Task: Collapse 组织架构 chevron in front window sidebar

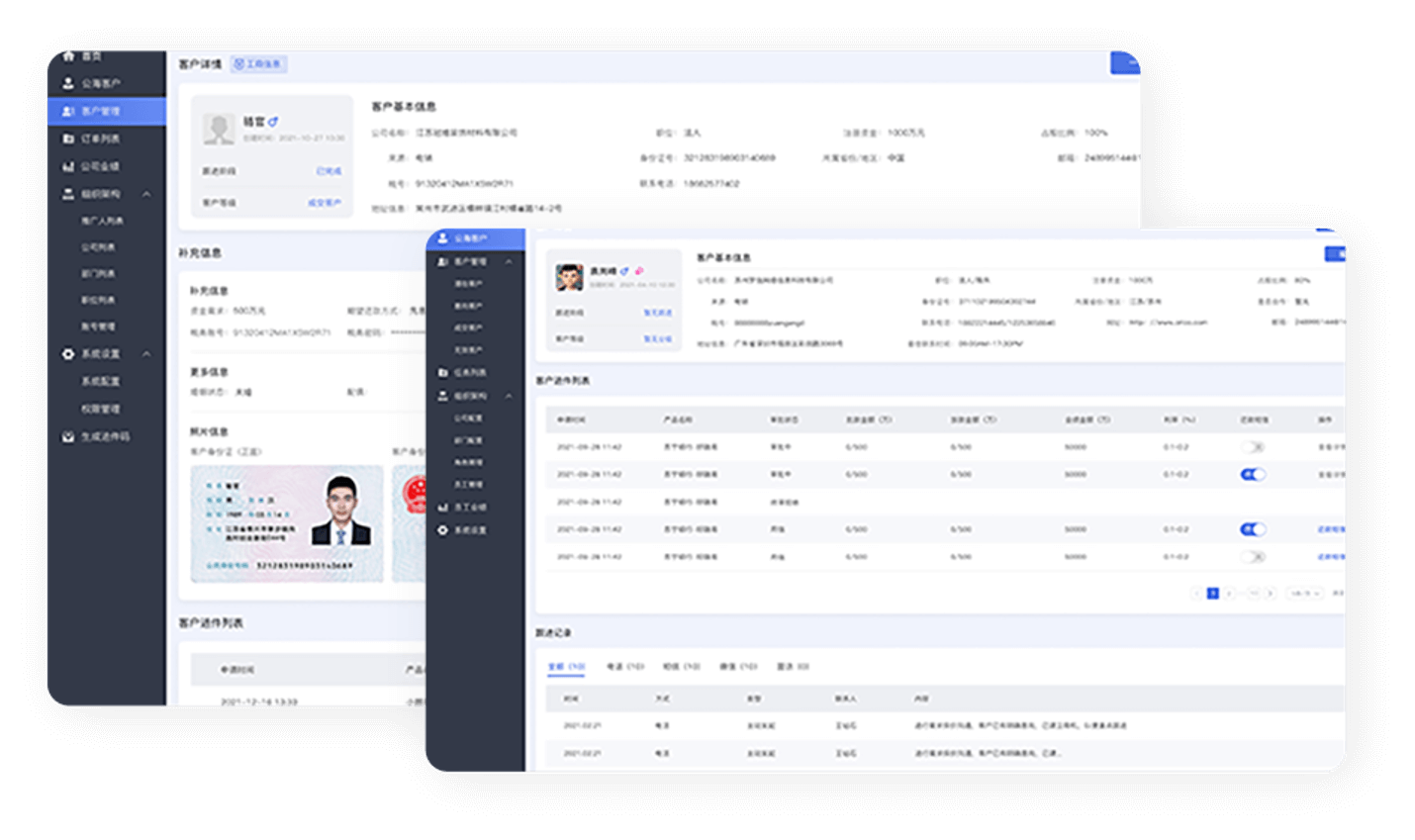Action: 509,396
